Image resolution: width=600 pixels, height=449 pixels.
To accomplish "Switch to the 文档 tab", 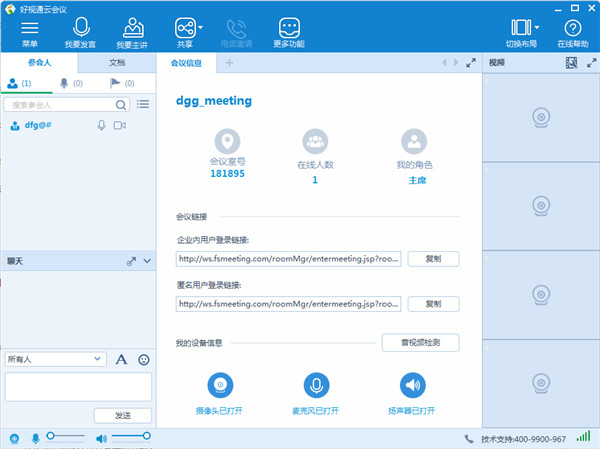I will pyautogui.click(x=117, y=62).
